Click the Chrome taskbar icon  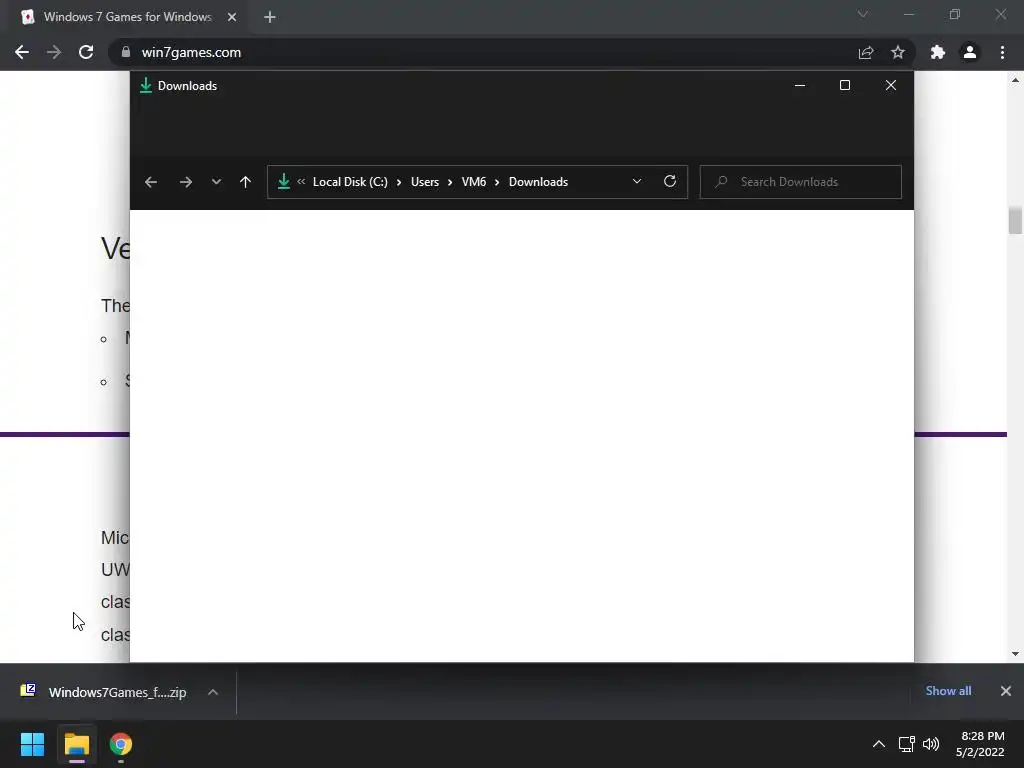click(121, 744)
